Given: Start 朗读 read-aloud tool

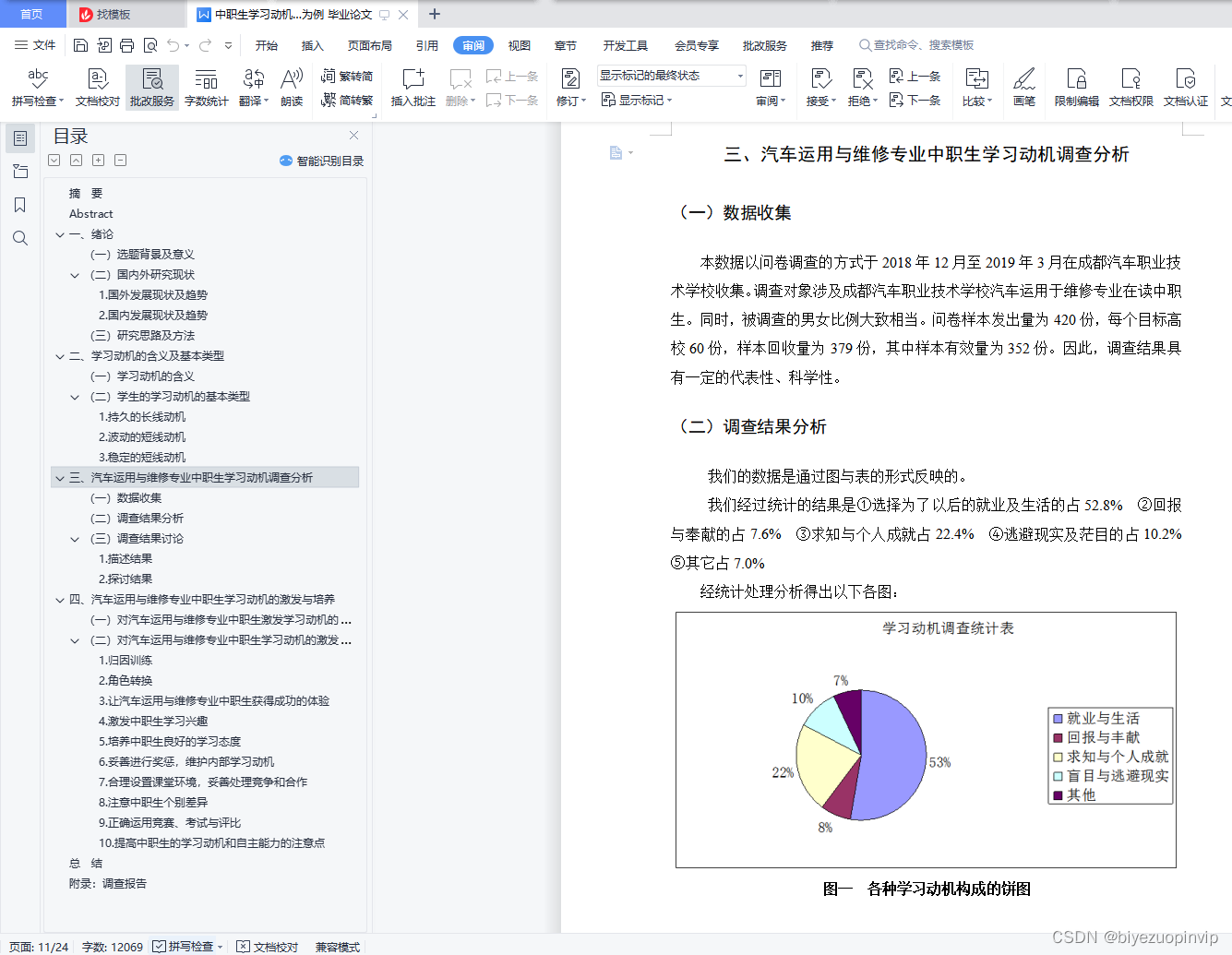Looking at the screenshot, I should 292,88.
